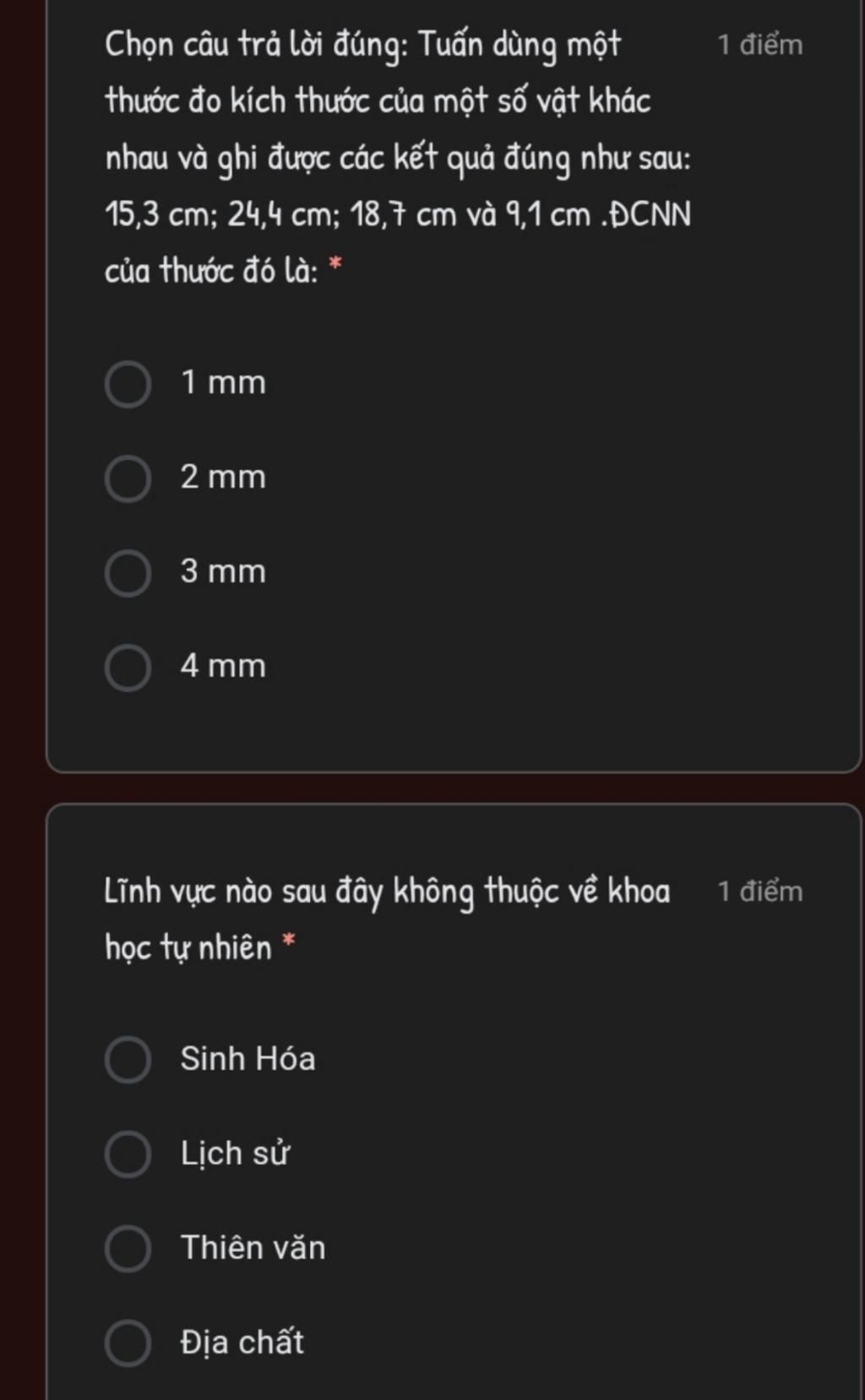Click the 'Địa chất' option text

tap(242, 1342)
